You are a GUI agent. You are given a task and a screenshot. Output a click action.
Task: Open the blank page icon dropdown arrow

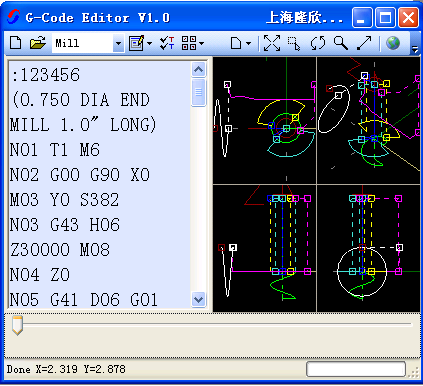248,43
